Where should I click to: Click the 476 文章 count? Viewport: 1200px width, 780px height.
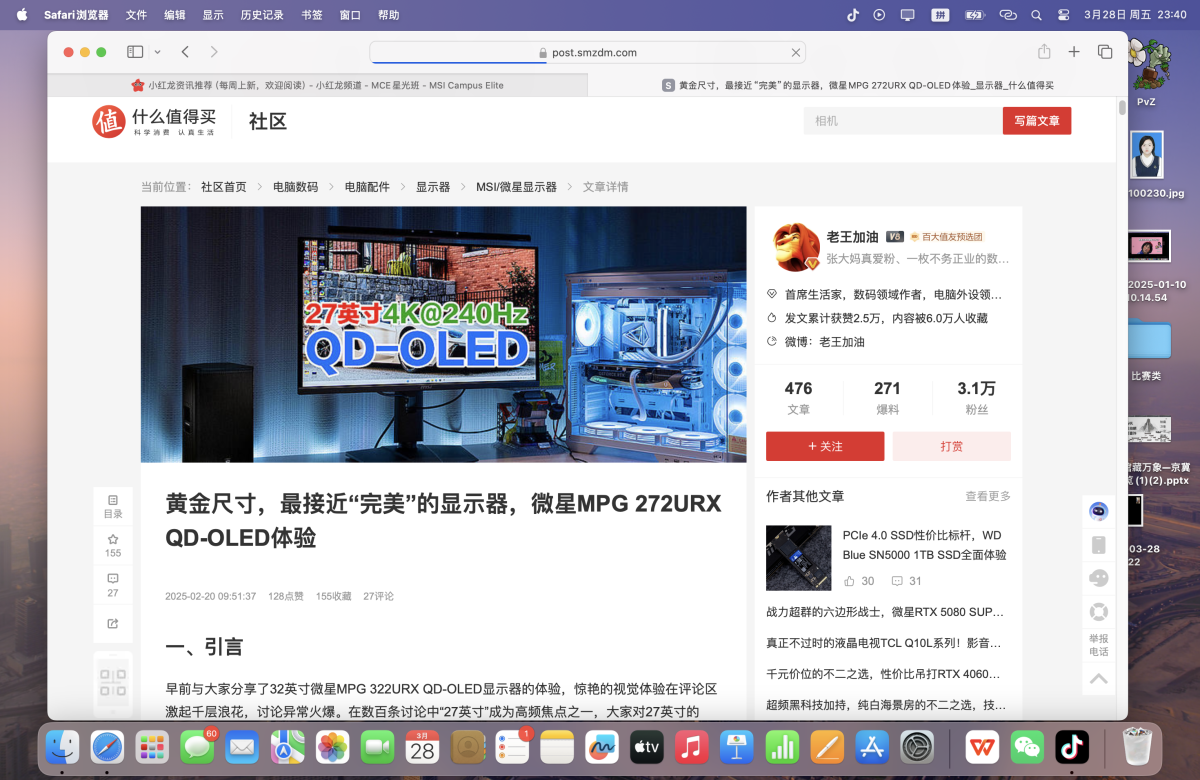(x=798, y=397)
